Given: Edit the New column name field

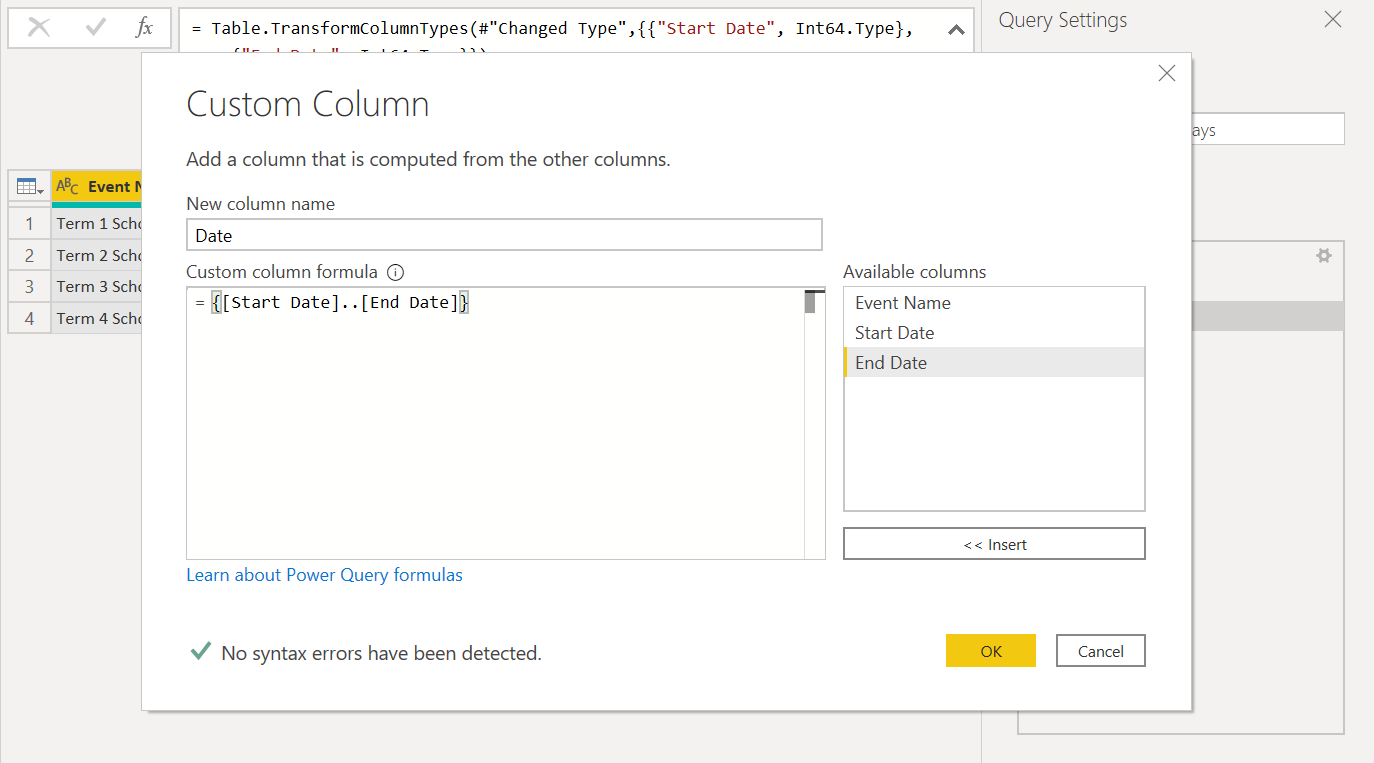Looking at the screenshot, I should pyautogui.click(x=504, y=235).
